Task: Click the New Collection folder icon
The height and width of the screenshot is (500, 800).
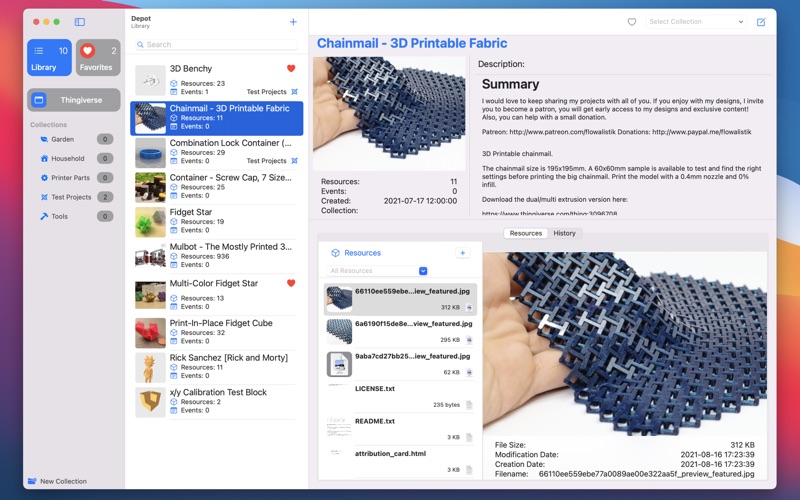Action: [32, 481]
